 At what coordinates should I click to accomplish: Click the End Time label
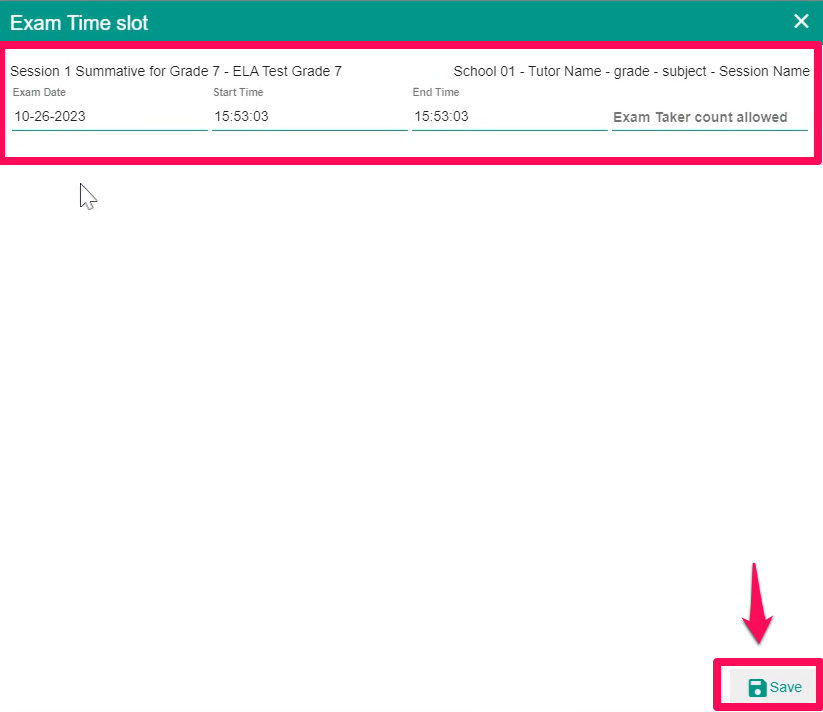(436, 92)
